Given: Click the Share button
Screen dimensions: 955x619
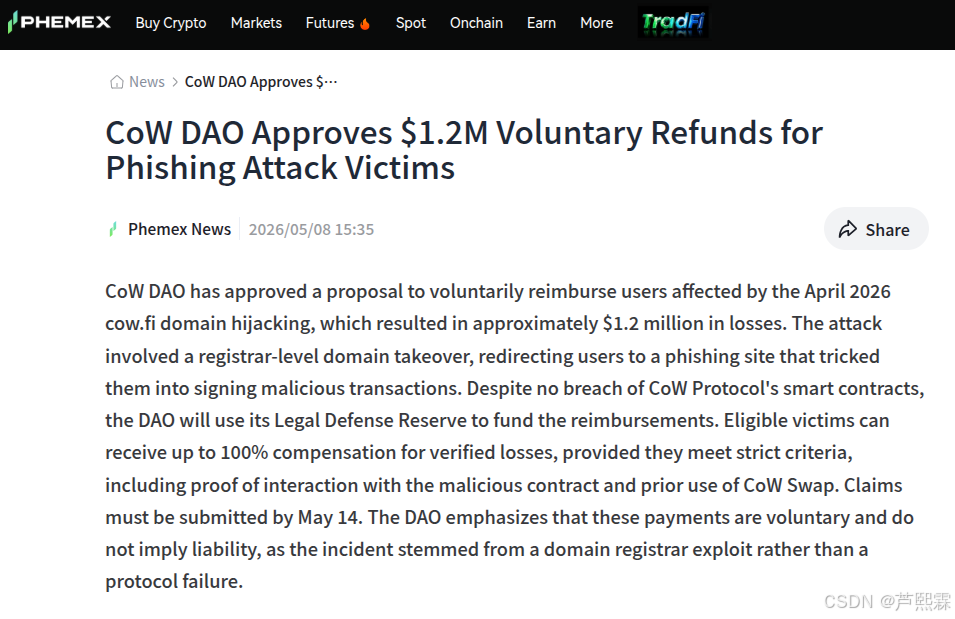Looking at the screenshot, I should click(876, 229).
